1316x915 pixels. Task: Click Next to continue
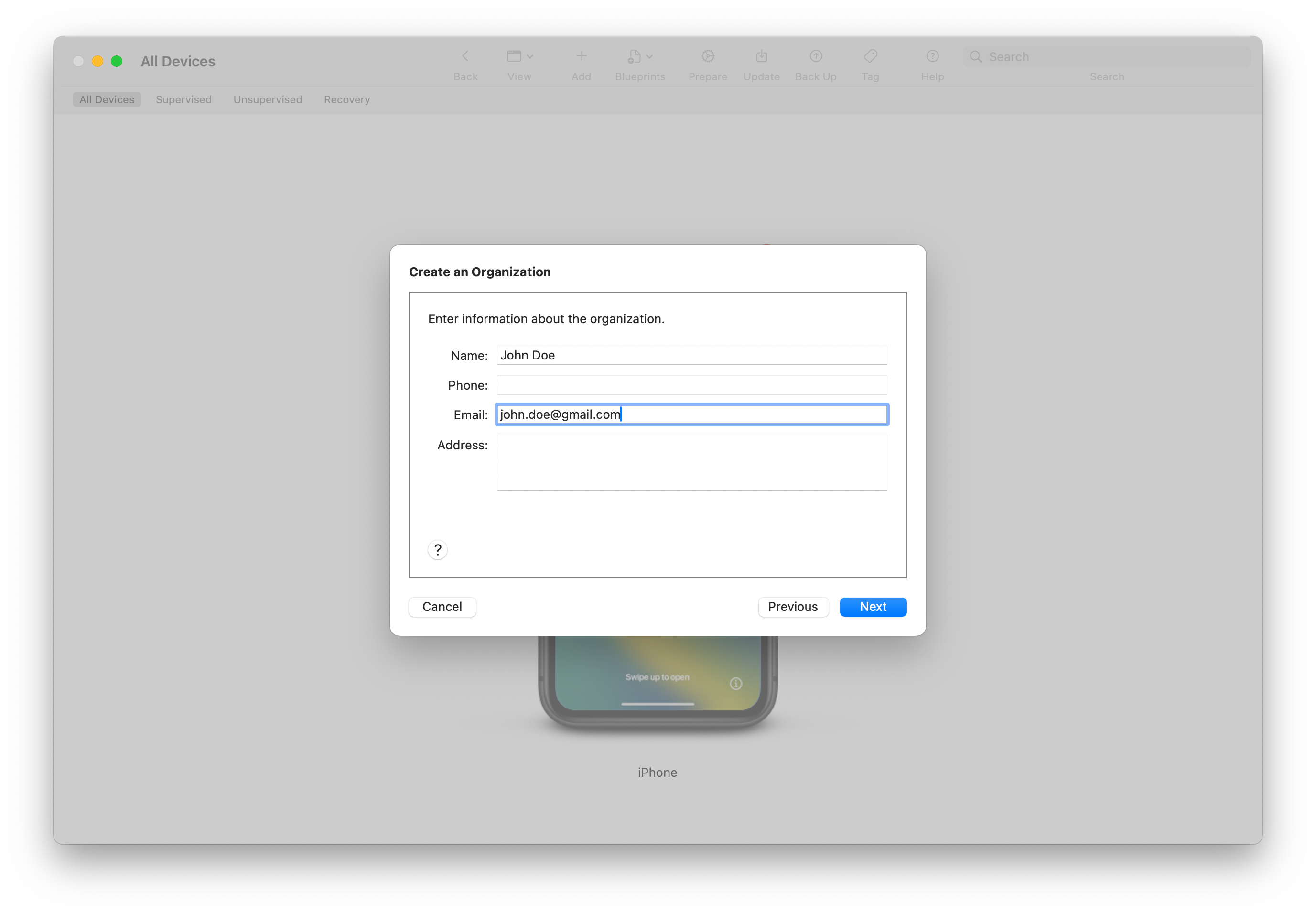[x=873, y=607]
